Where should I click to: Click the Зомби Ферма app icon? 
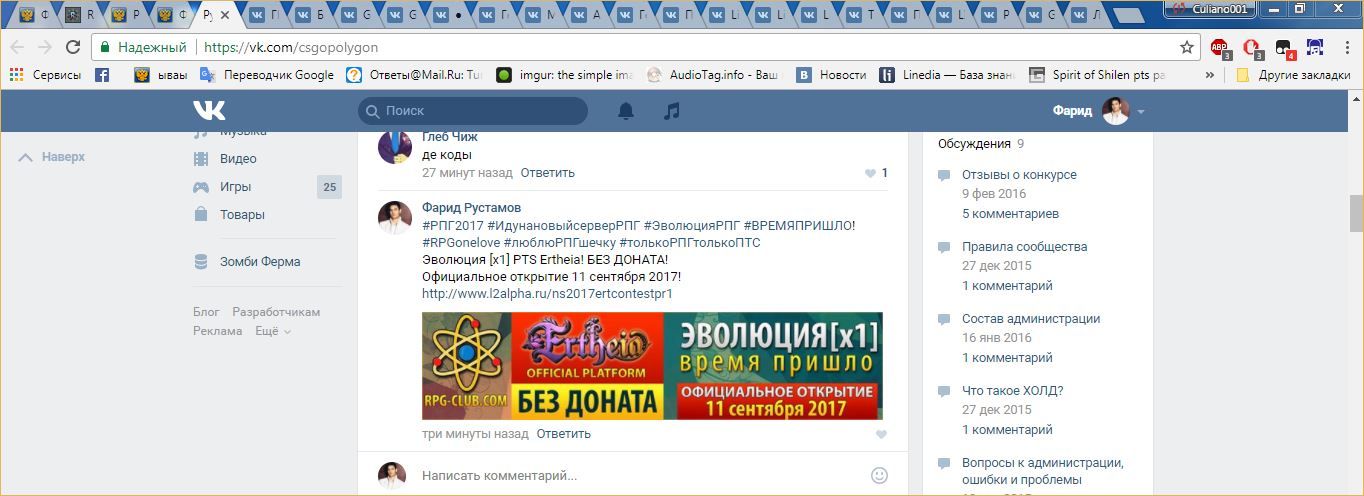[x=201, y=261]
